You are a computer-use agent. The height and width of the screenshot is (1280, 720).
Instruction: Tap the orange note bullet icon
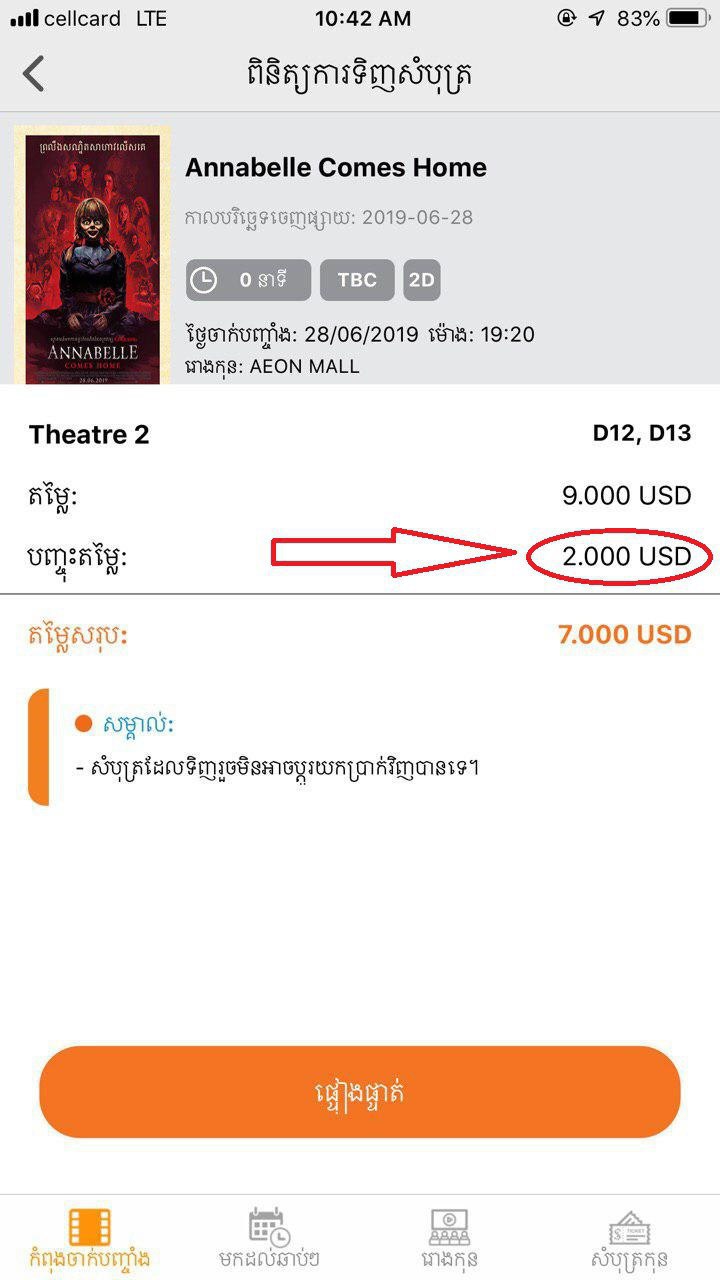84,723
